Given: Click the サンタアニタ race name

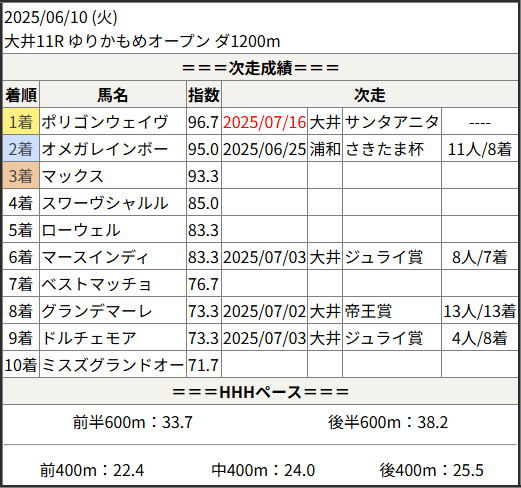Looking at the screenshot, I should click(392, 122).
